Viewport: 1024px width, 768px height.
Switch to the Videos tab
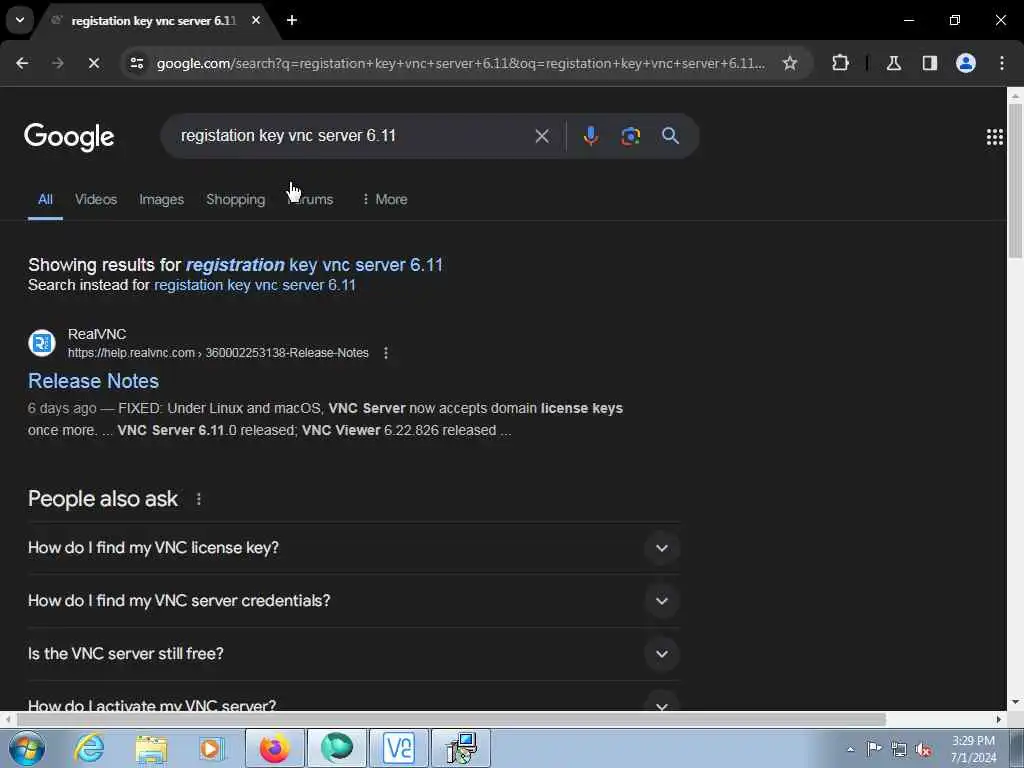96,199
